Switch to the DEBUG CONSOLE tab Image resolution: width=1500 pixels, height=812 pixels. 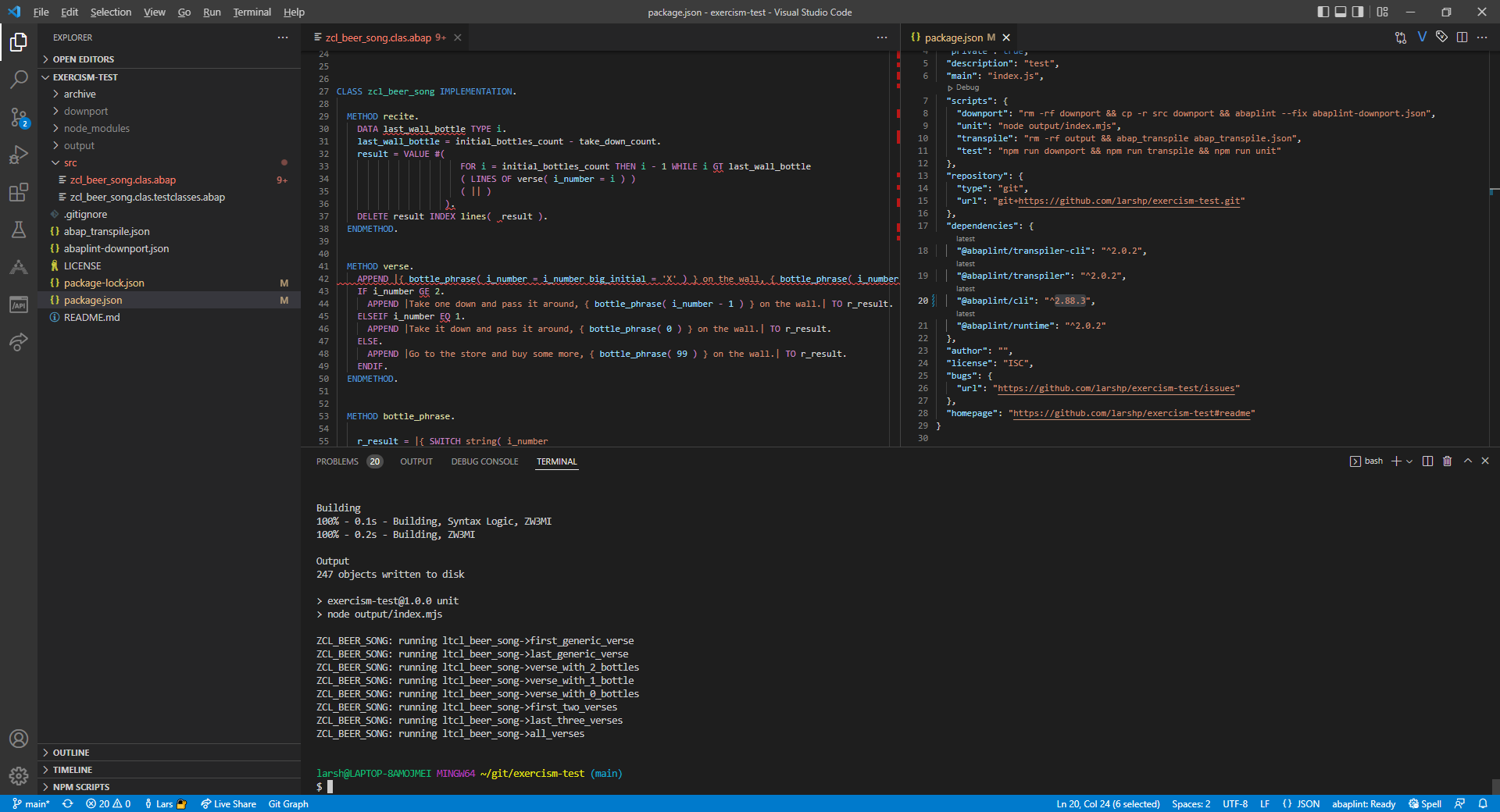click(x=484, y=461)
